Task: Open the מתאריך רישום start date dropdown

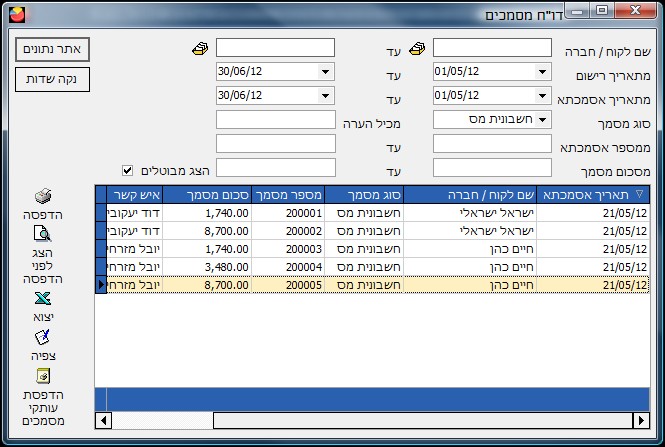Action: coord(543,72)
